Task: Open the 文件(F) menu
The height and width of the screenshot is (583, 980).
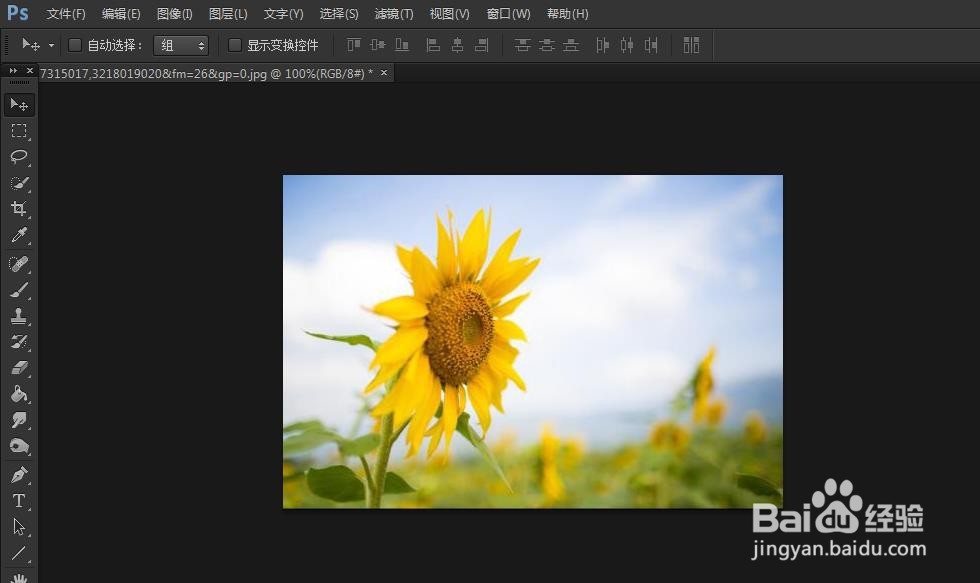Action: pos(66,14)
